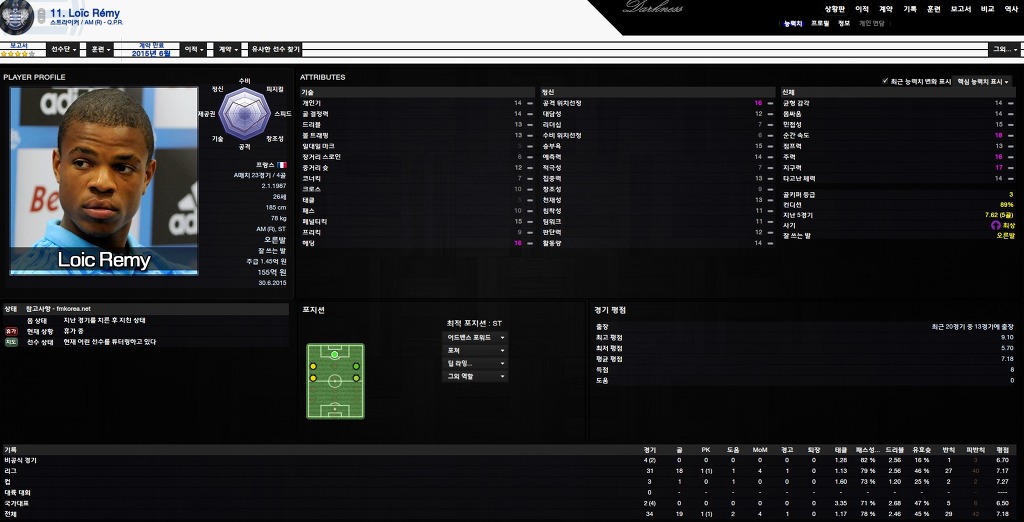This screenshot has width=1024, height=522.
Task: Click the purple morale icon next to 최상
Action: tap(995, 225)
